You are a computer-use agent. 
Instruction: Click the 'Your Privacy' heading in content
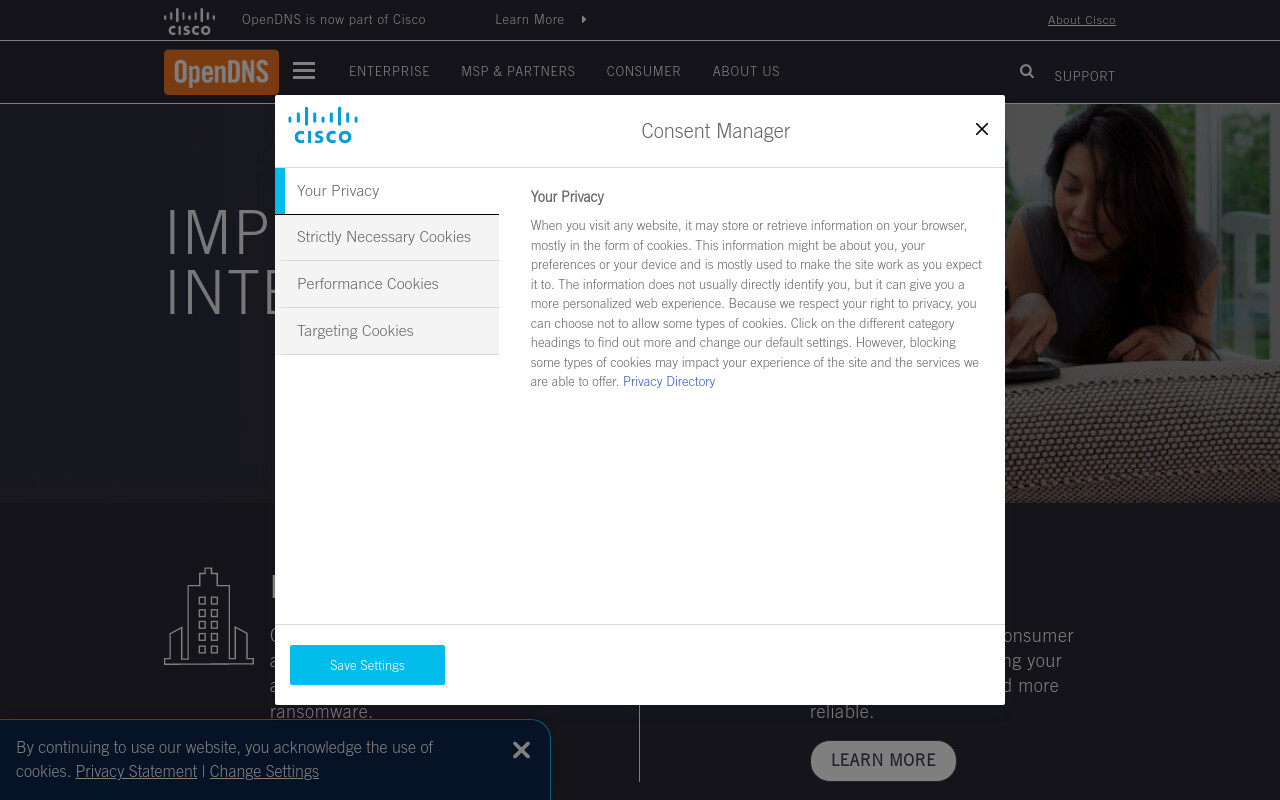pyautogui.click(x=567, y=197)
